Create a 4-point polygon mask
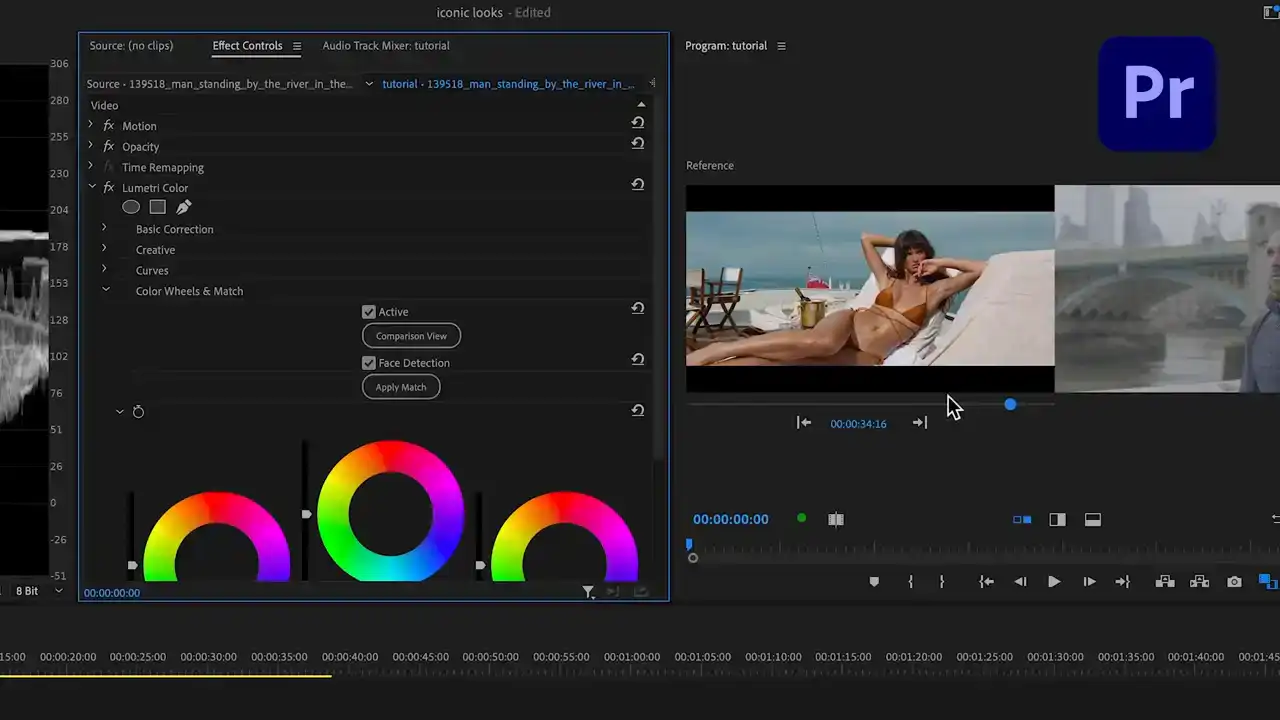The image size is (1280, 720). (157, 207)
